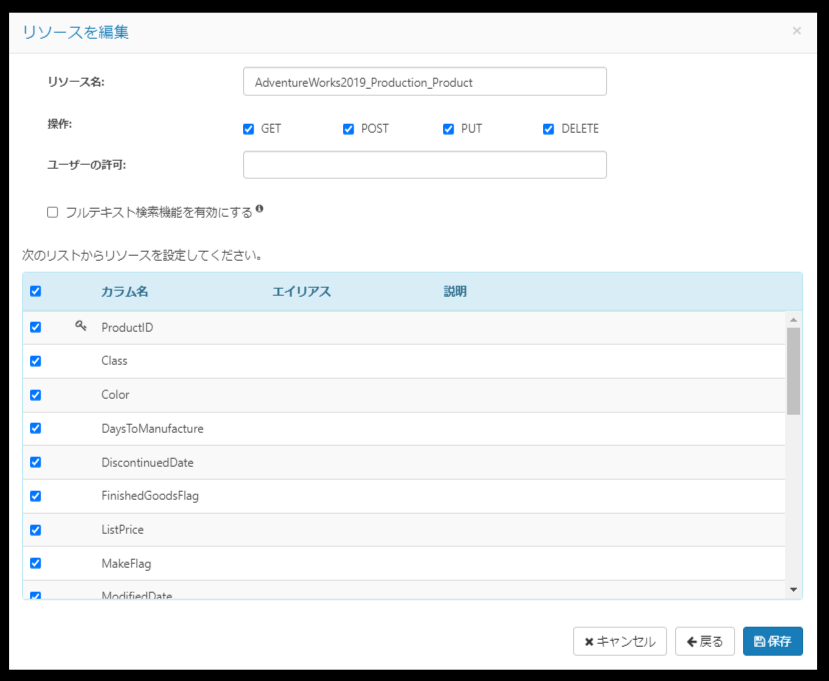Uncheck the ProductID column checkbox
The height and width of the screenshot is (681, 829).
(35, 327)
